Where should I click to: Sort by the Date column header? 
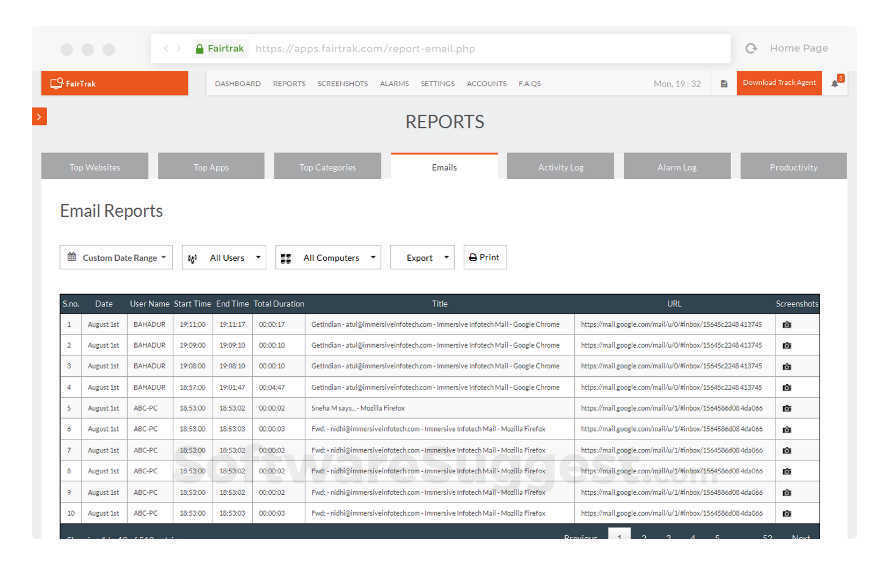pyautogui.click(x=104, y=304)
